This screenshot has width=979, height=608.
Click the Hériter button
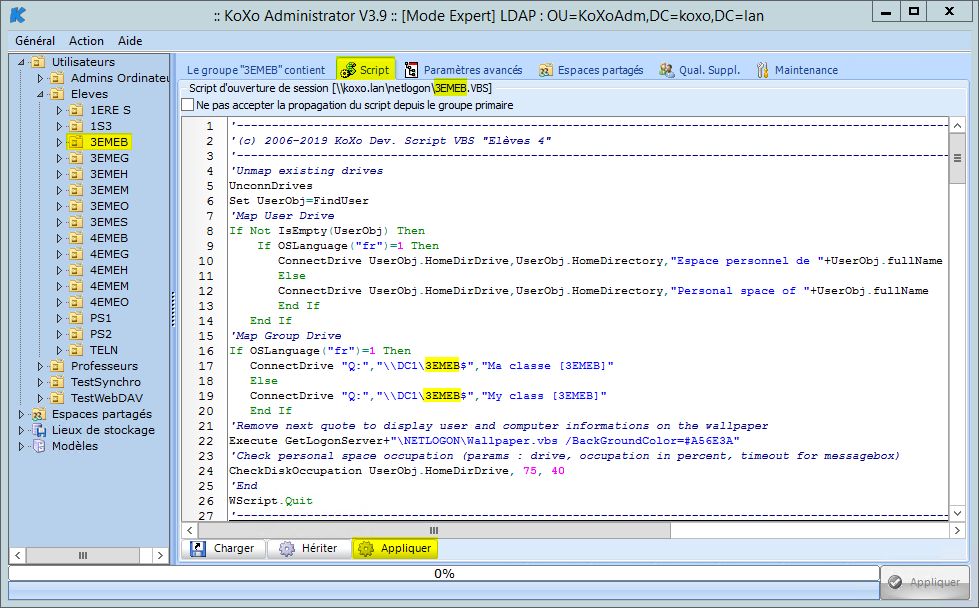coord(309,549)
